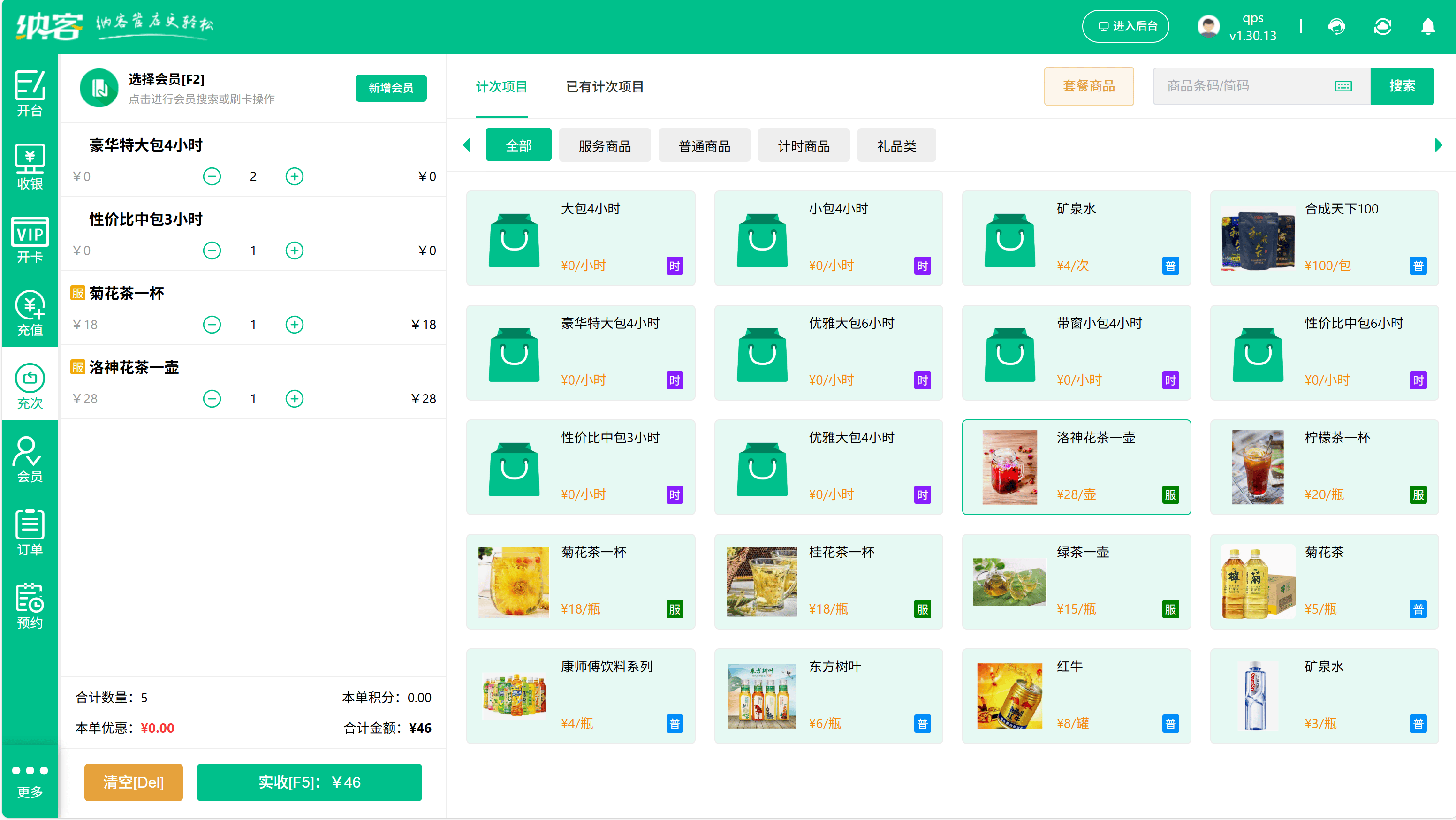Click the 套餐商品 button
The image size is (1456, 820).
[1089, 86]
